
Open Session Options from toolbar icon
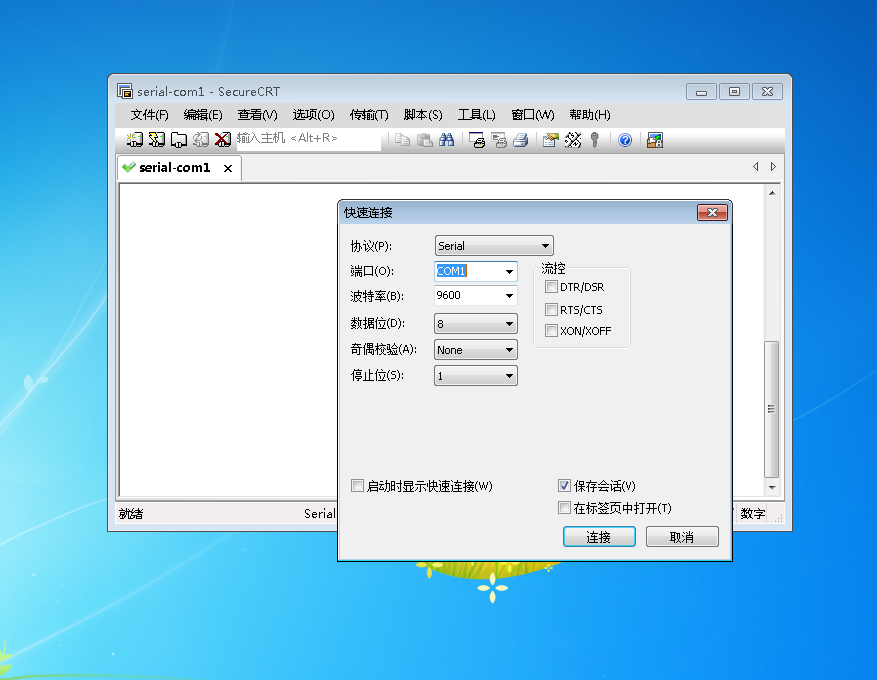(x=551, y=139)
